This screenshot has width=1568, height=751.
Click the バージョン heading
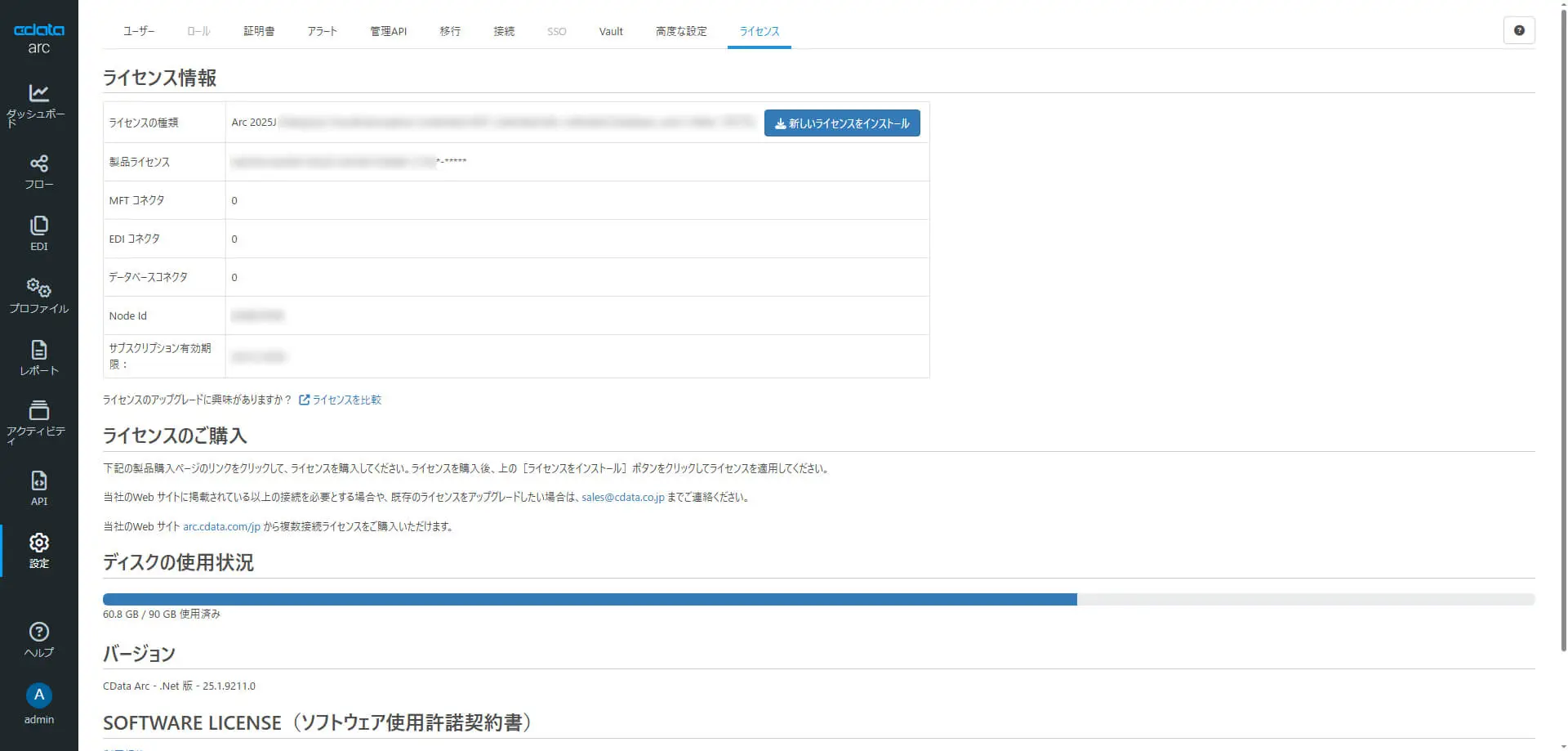pyautogui.click(x=139, y=654)
